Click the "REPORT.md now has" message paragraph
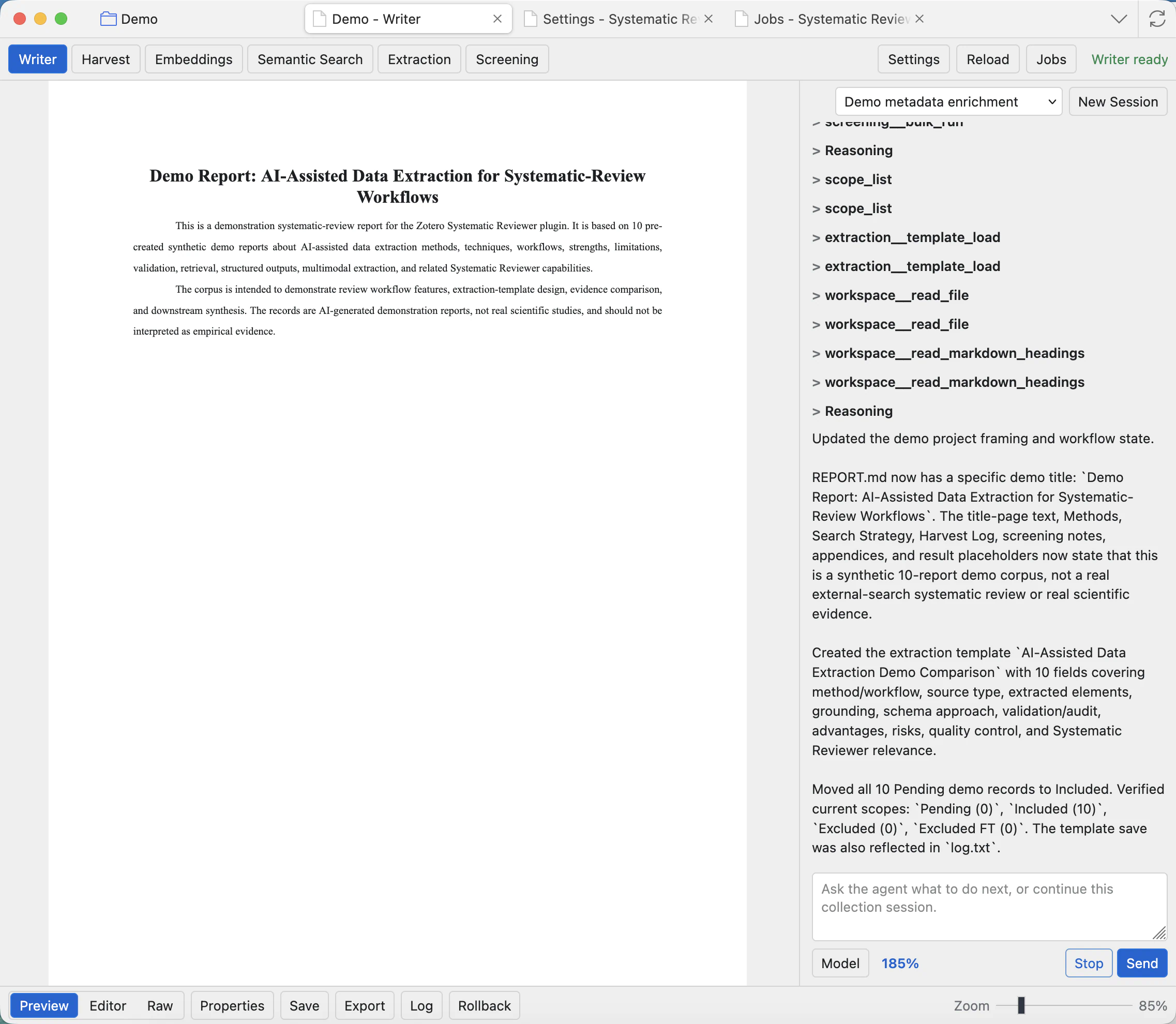Viewport: 1176px width, 1024px height. click(x=984, y=546)
